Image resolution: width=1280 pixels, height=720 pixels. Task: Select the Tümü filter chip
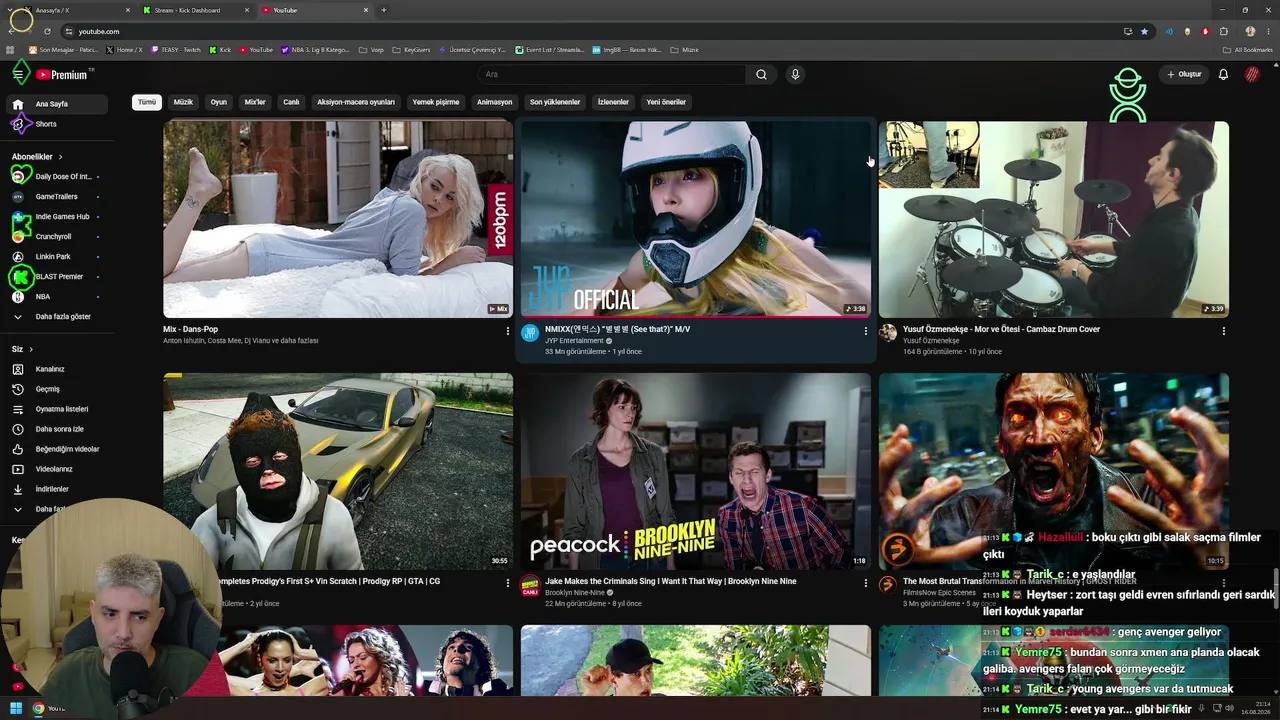[147, 102]
